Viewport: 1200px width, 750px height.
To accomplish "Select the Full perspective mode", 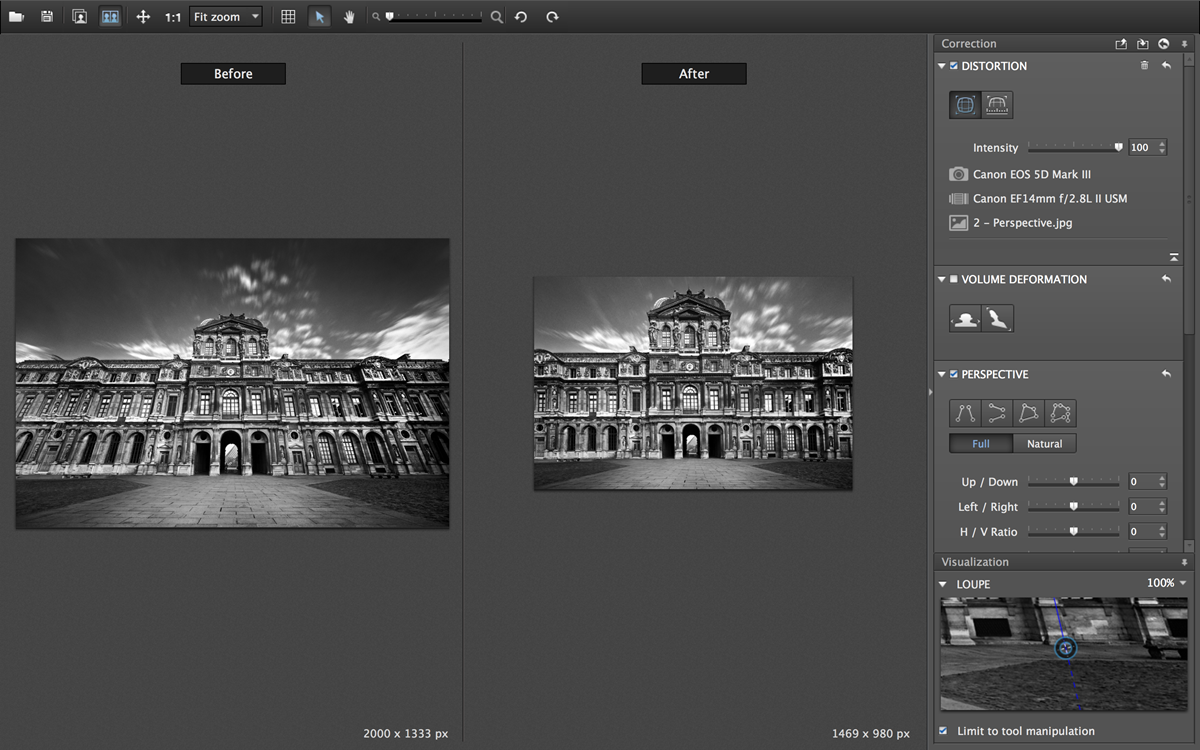I will [981, 443].
